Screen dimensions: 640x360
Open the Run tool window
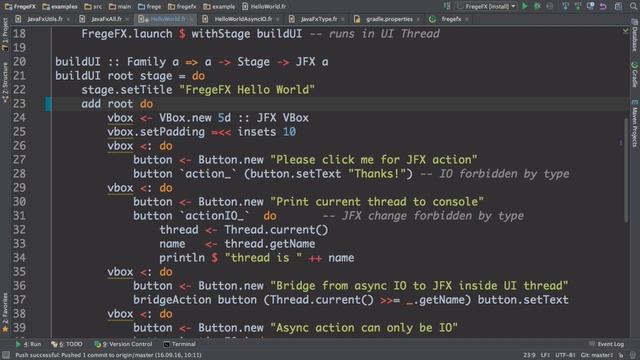pyautogui.click(x=28, y=344)
